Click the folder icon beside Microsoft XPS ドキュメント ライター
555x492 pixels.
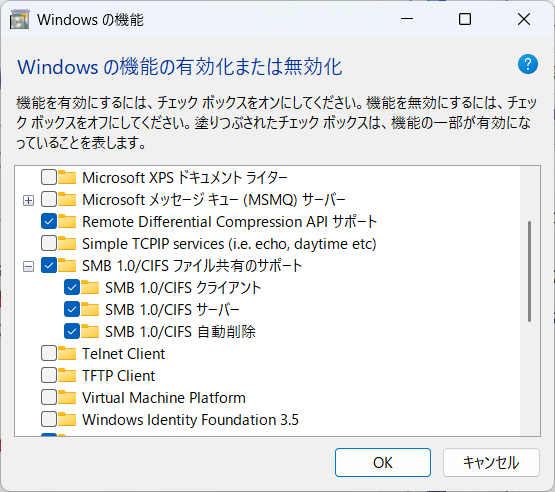[x=67, y=177]
